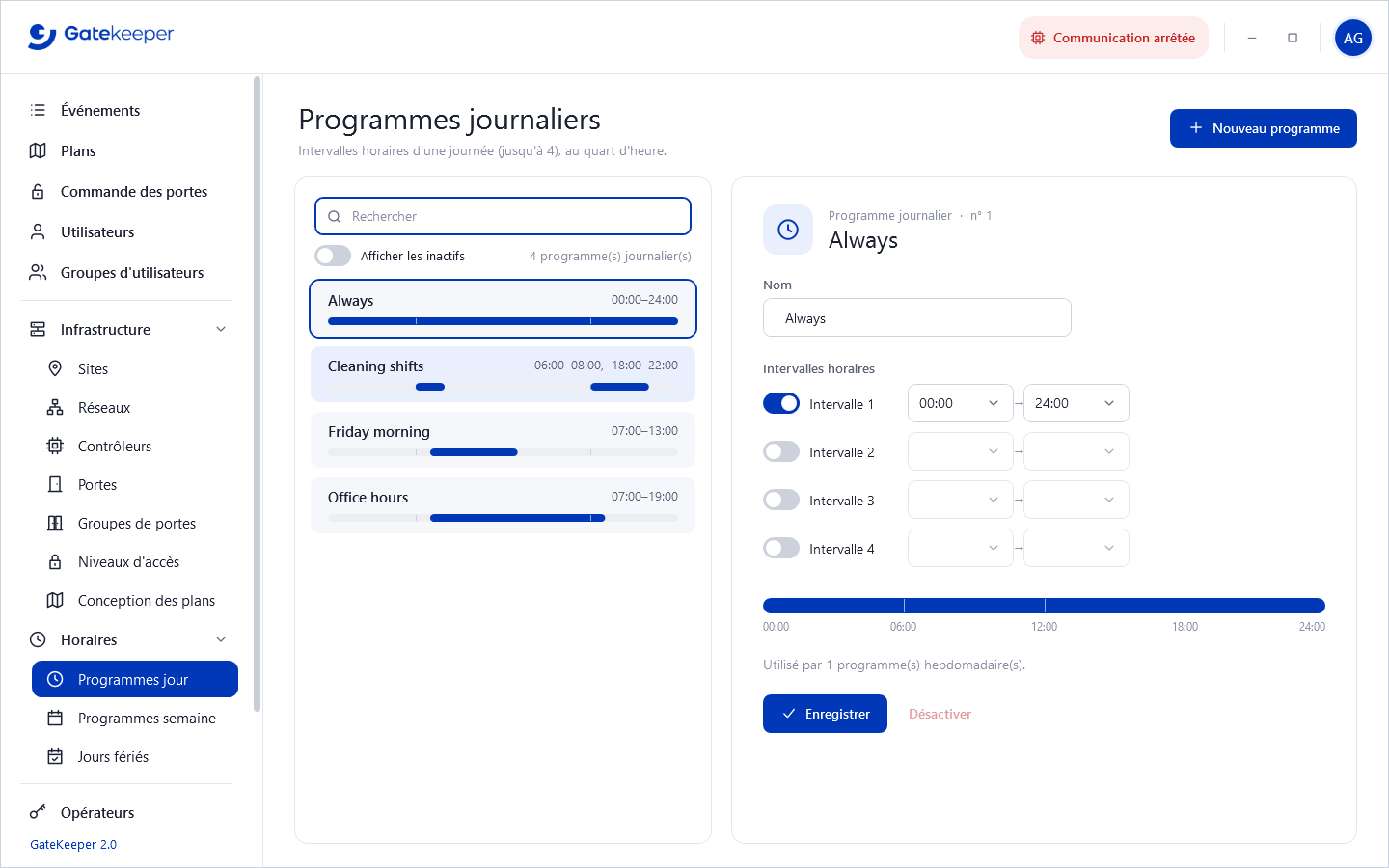Open Intervalle 4 end time dropdown
Viewport: 1389px width, 868px height.
point(1076,548)
